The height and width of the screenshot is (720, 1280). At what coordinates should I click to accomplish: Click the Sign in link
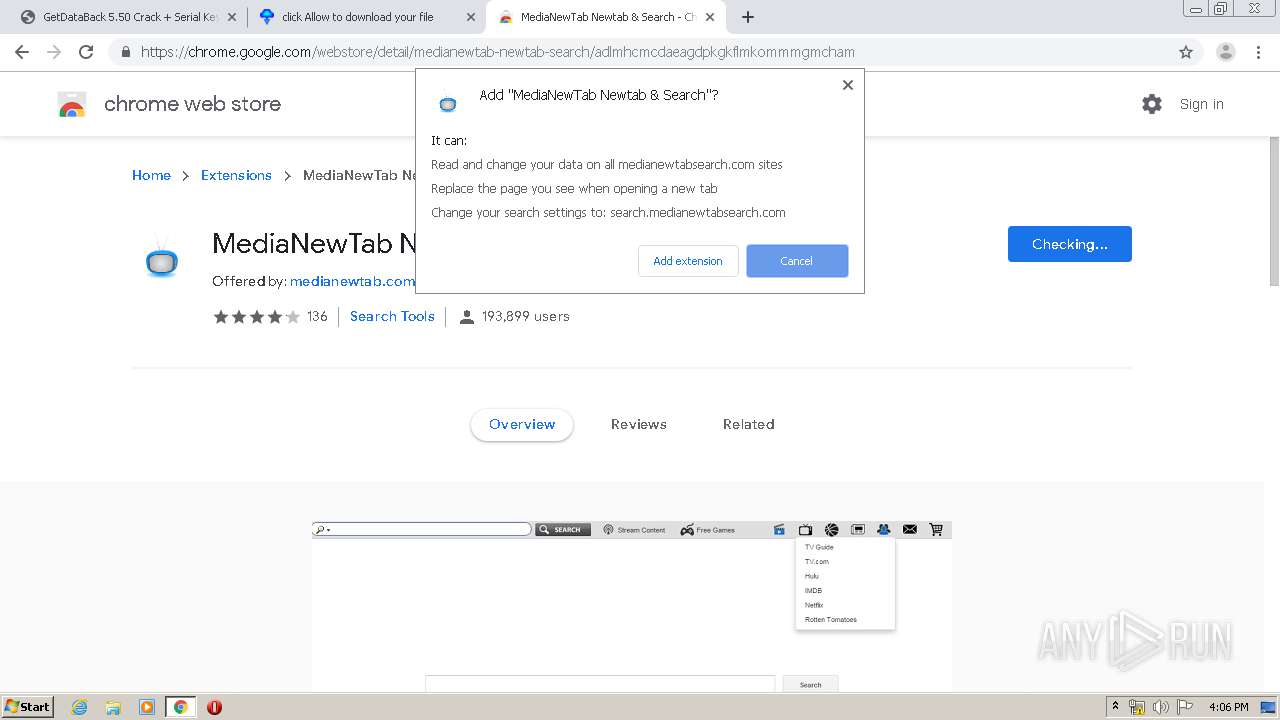click(1201, 104)
